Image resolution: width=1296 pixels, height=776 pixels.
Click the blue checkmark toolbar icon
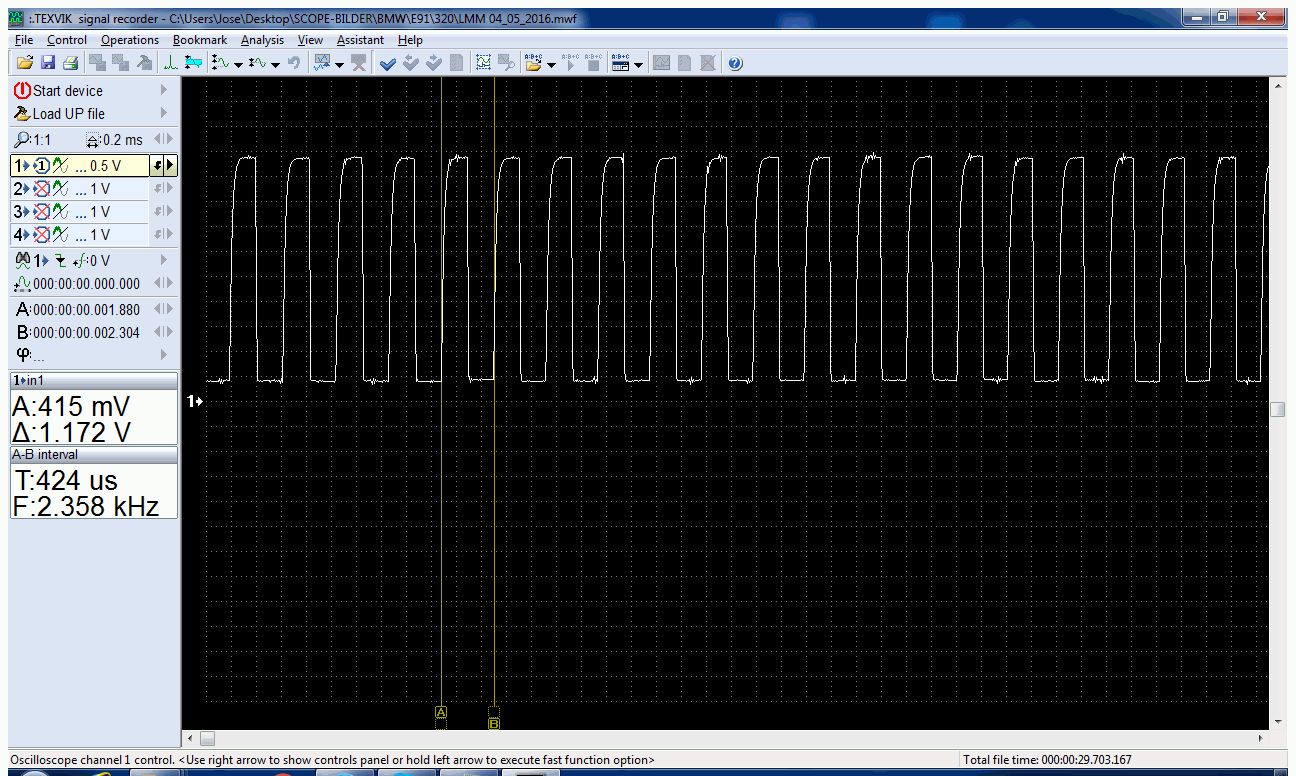pos(388,63)
